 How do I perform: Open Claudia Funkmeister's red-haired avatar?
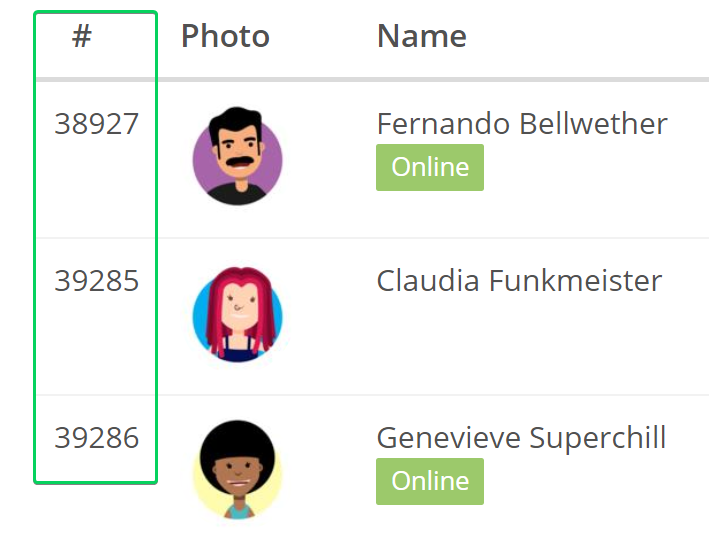click(237, 314)
